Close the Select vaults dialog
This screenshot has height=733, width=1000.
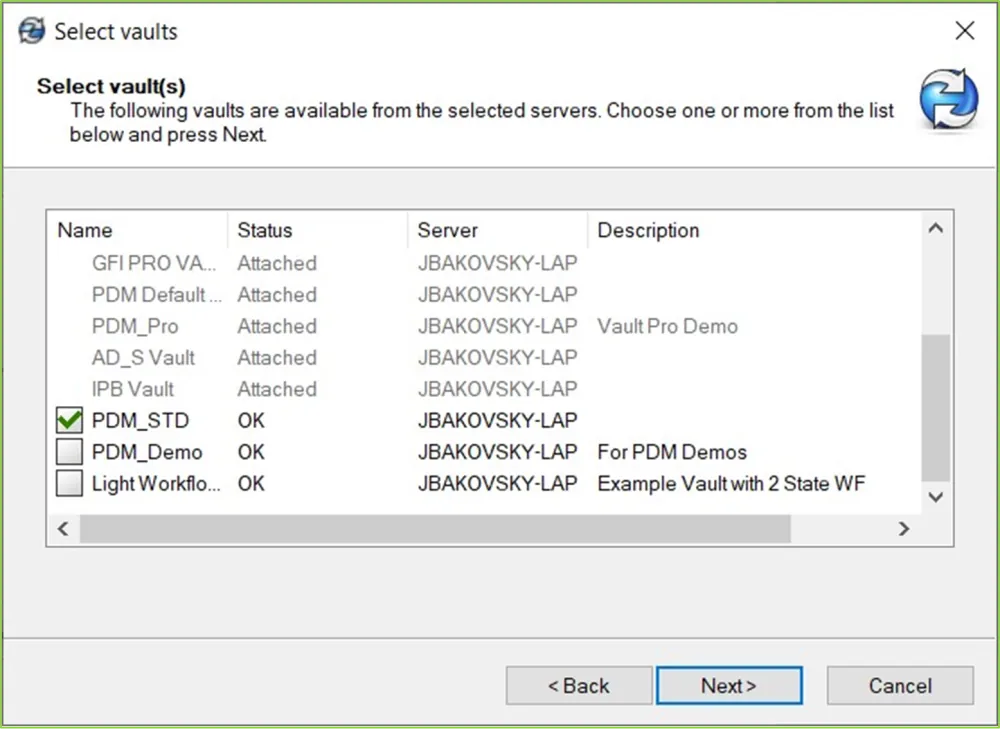pos(964,31)
